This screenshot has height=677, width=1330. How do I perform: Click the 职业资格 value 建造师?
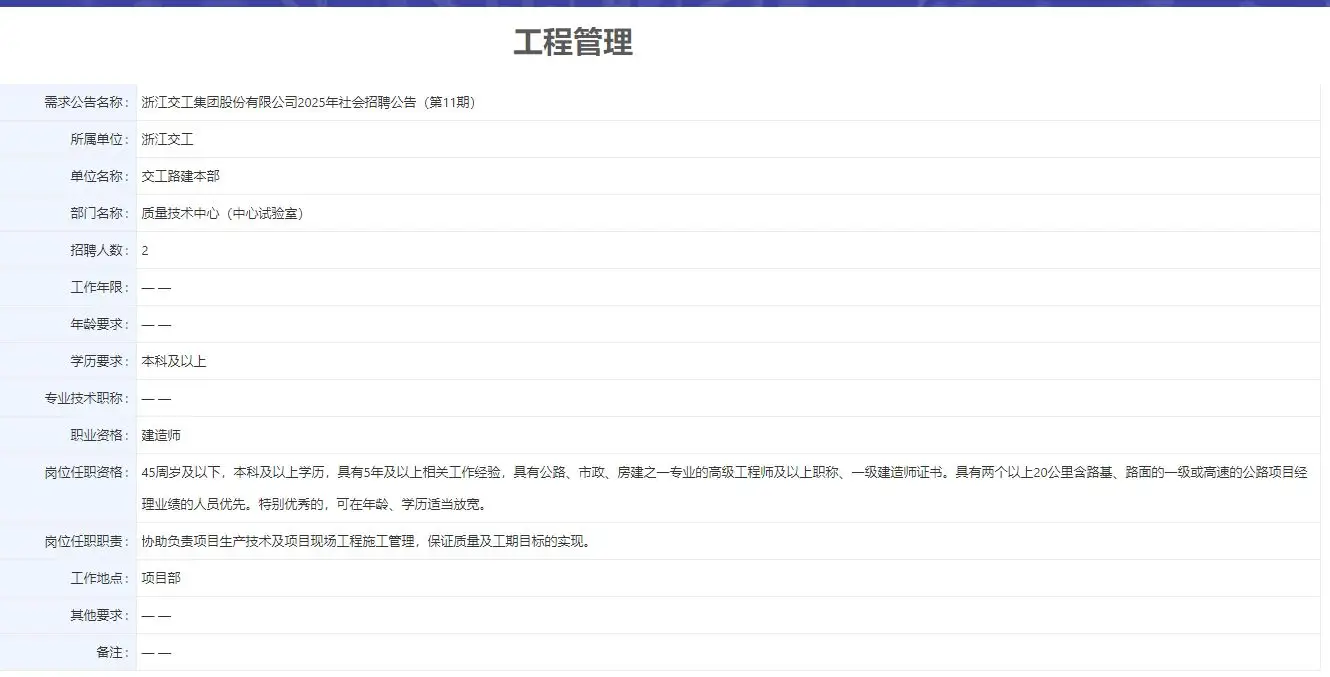coord(161,435)
